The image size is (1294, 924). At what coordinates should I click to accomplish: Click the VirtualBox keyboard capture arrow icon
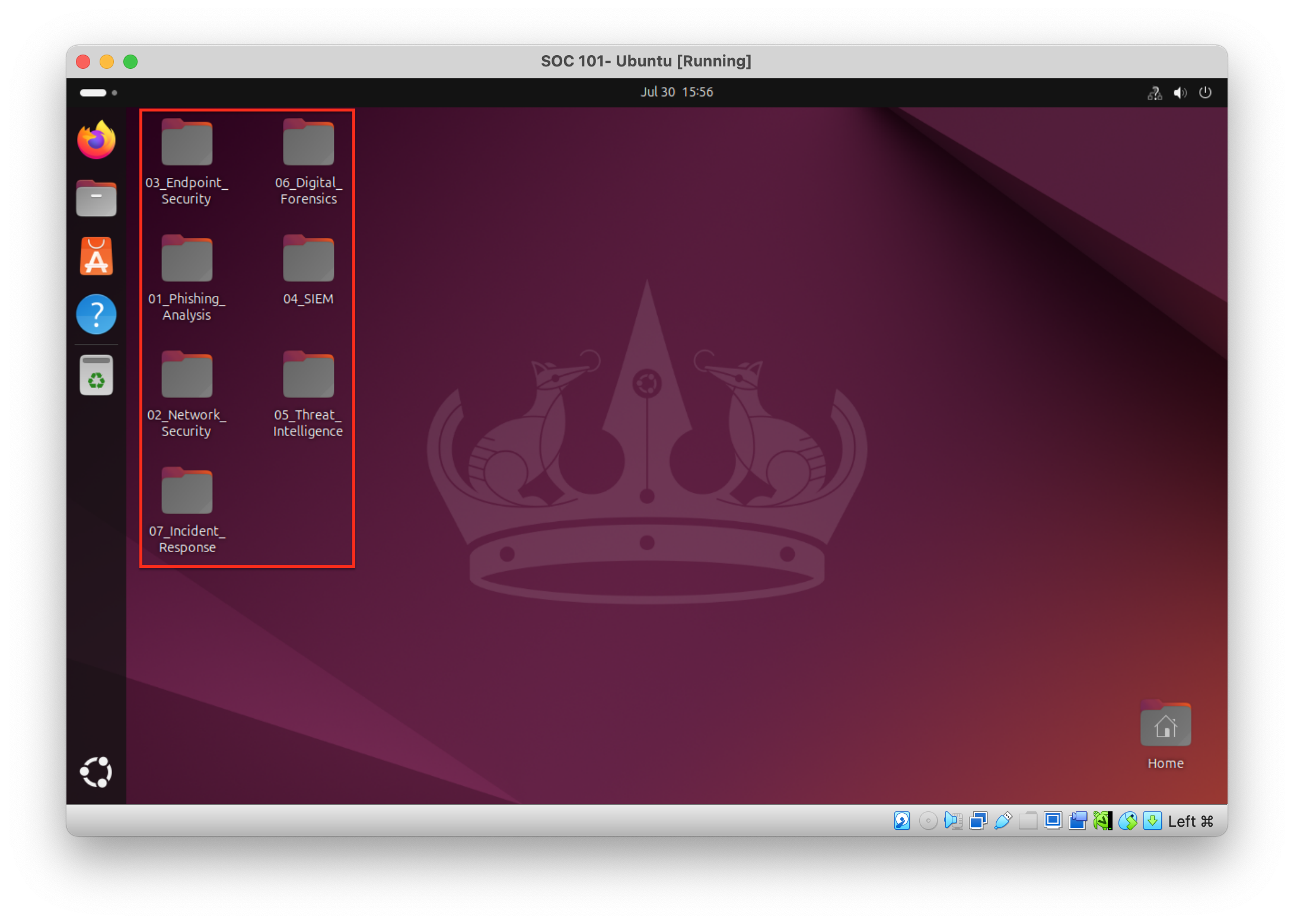(1152, 821)
